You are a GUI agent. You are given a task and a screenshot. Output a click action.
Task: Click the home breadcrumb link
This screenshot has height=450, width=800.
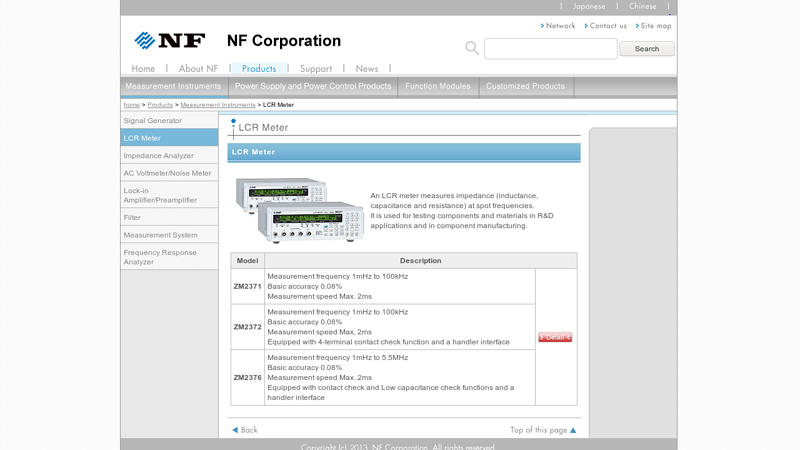(132, 105)
